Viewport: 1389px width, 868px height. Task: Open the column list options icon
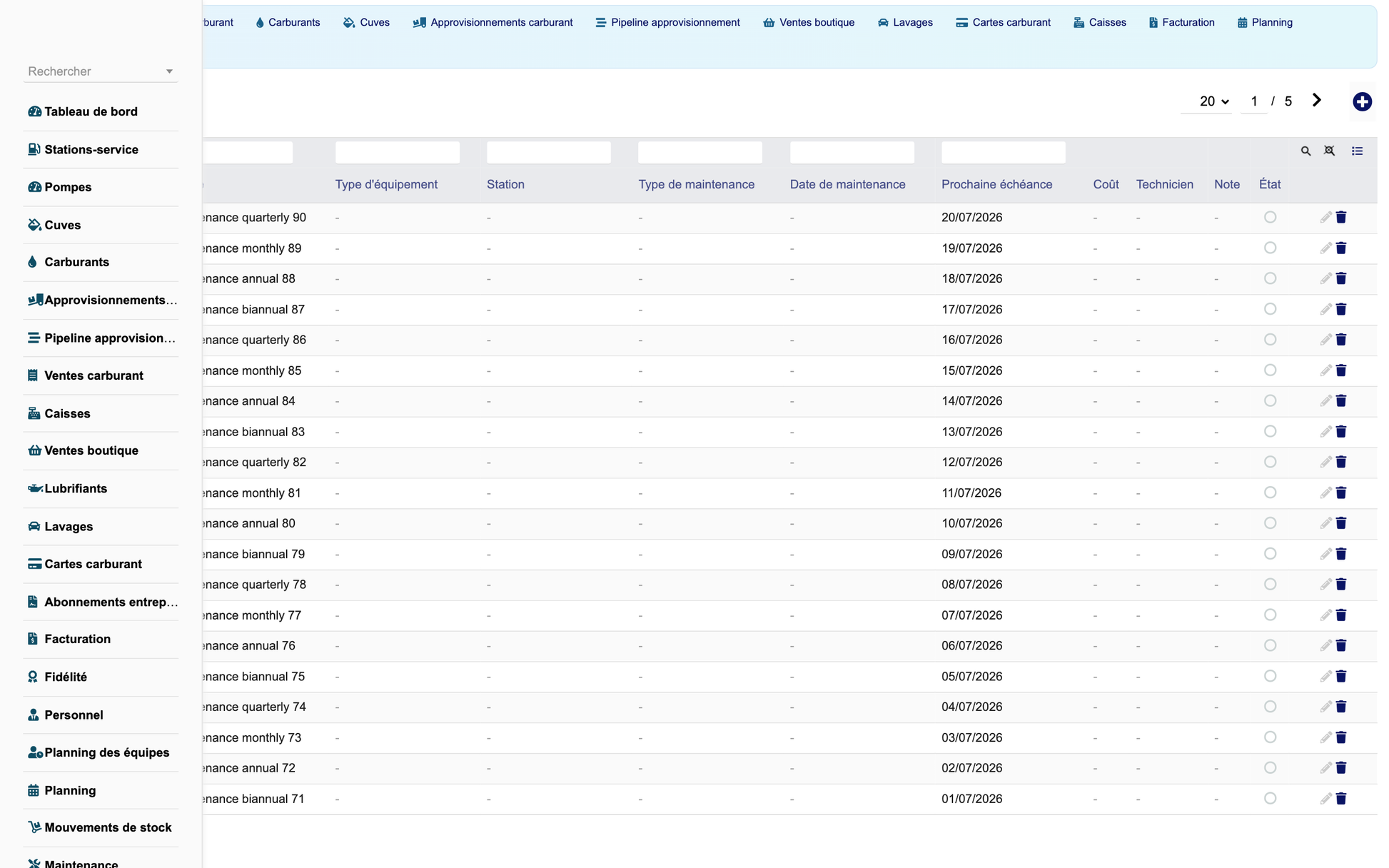coord(1357,151)
